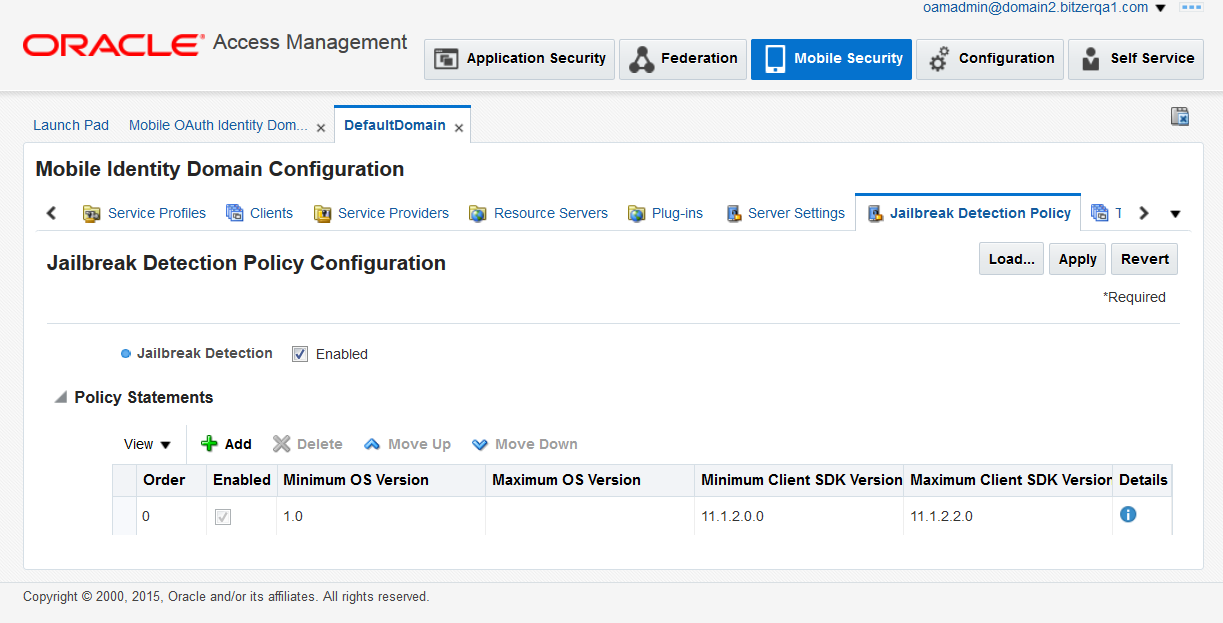1223x623 pixels.
Task: Click the Configuration gears icon
Action: pos(938,60)
